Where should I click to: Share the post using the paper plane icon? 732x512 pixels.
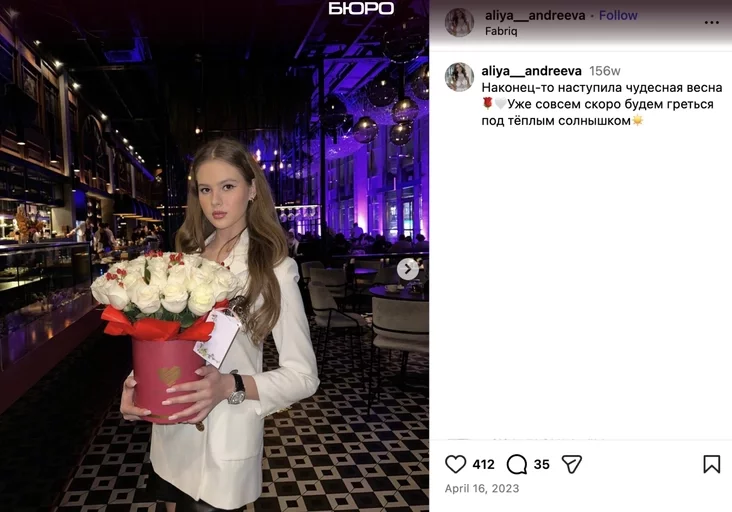(x=571, y=464)
